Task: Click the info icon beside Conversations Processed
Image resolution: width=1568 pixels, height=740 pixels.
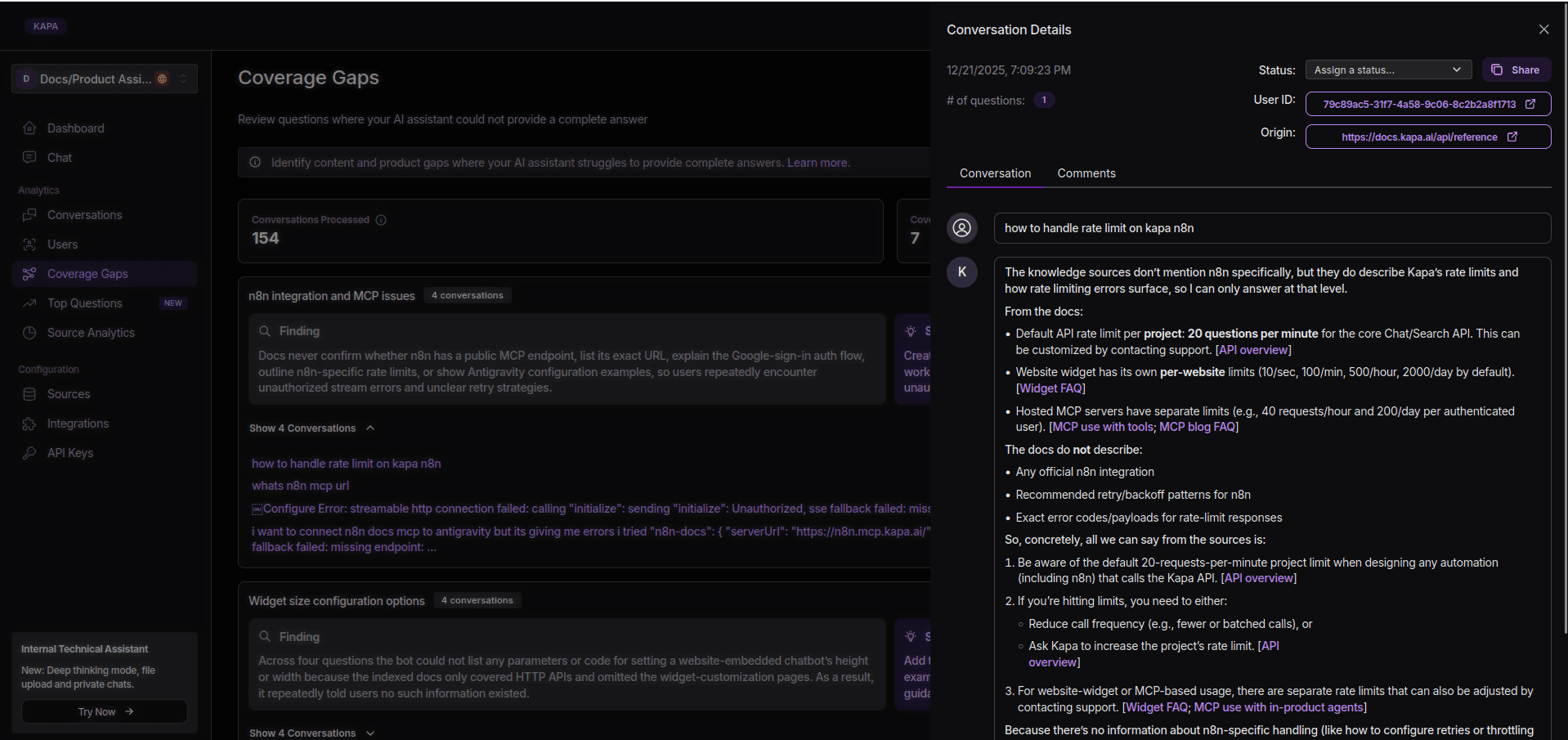Action: 381,220
